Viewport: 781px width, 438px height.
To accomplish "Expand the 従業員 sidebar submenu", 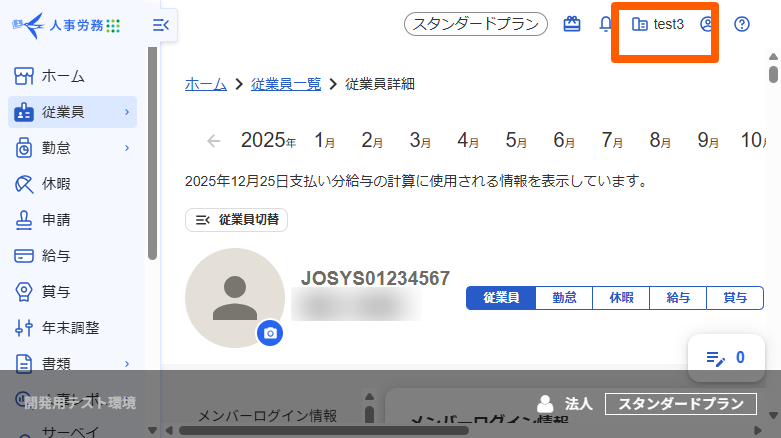I will point(126,112).
